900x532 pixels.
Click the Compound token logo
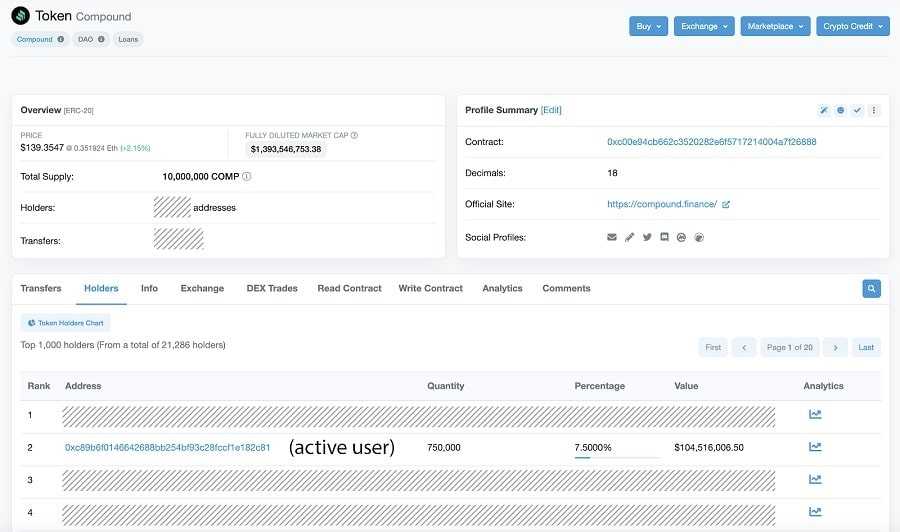tap(20, 16)
